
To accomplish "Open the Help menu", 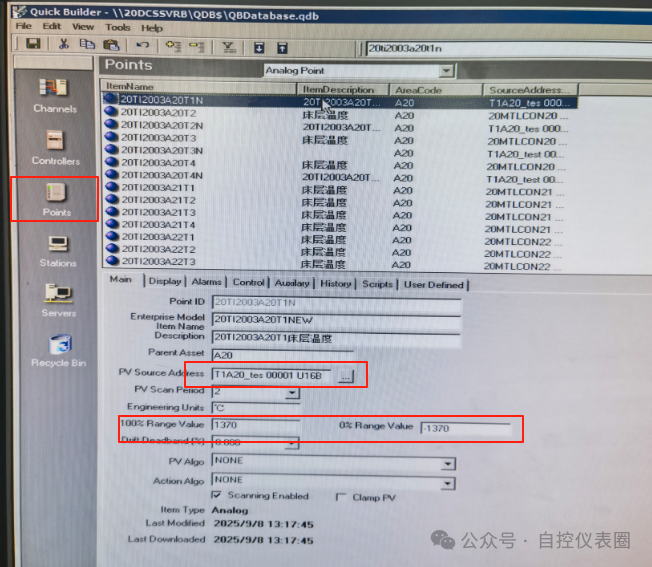I will [x=152, y=28].
